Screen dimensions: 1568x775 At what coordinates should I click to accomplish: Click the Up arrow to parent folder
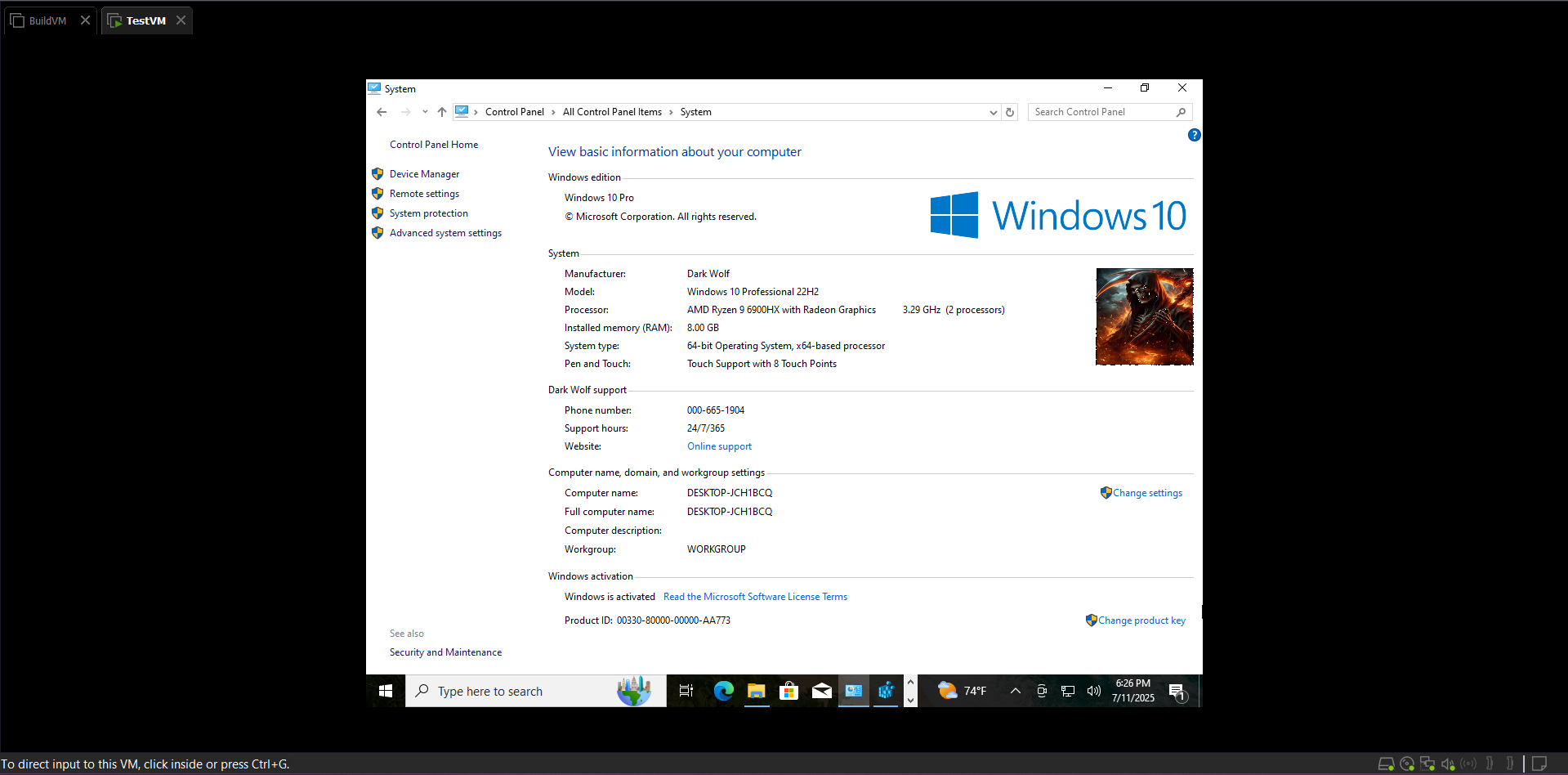(x=442, y=112)
